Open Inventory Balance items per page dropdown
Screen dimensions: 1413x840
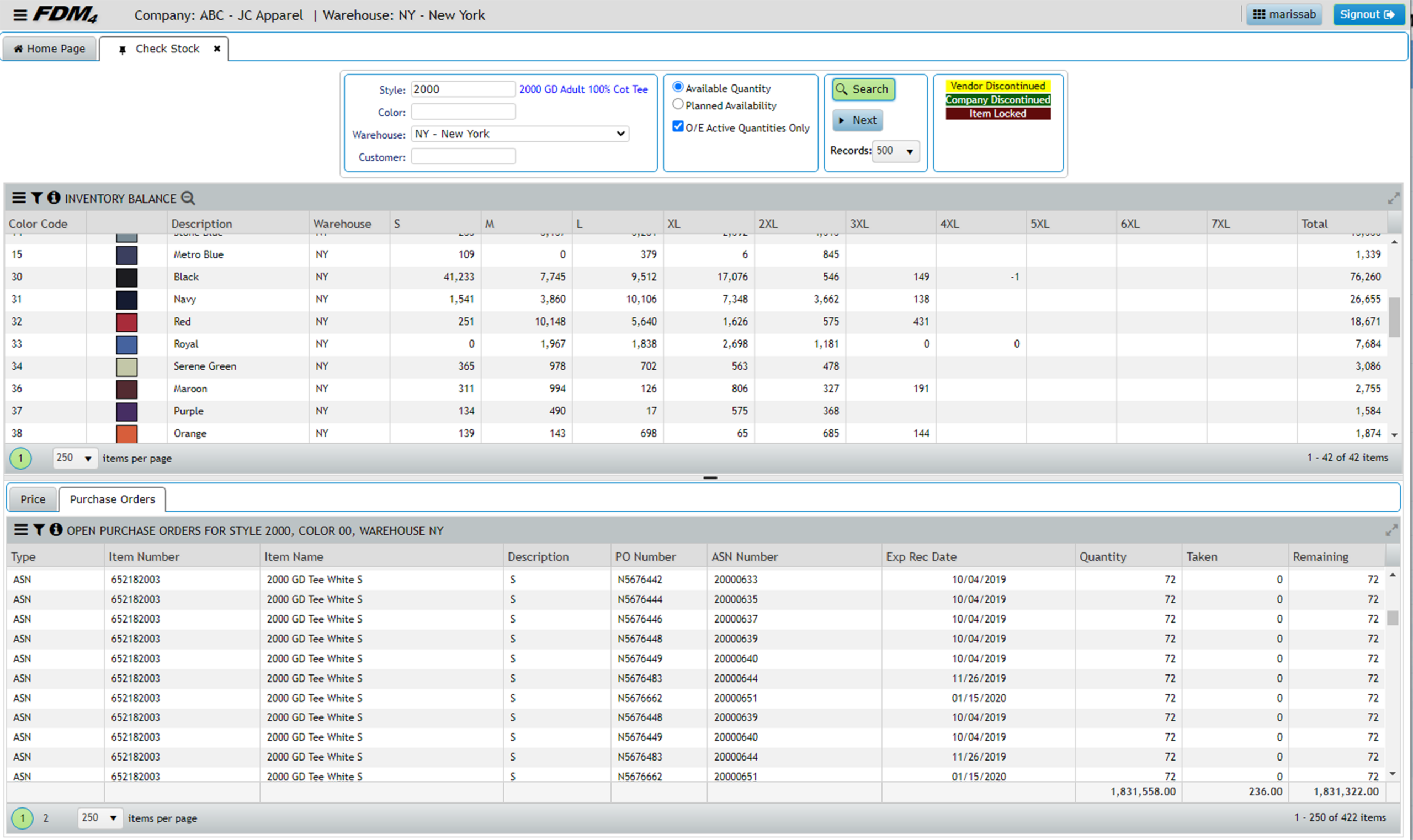pyautogui.click(x=75, y=458)
